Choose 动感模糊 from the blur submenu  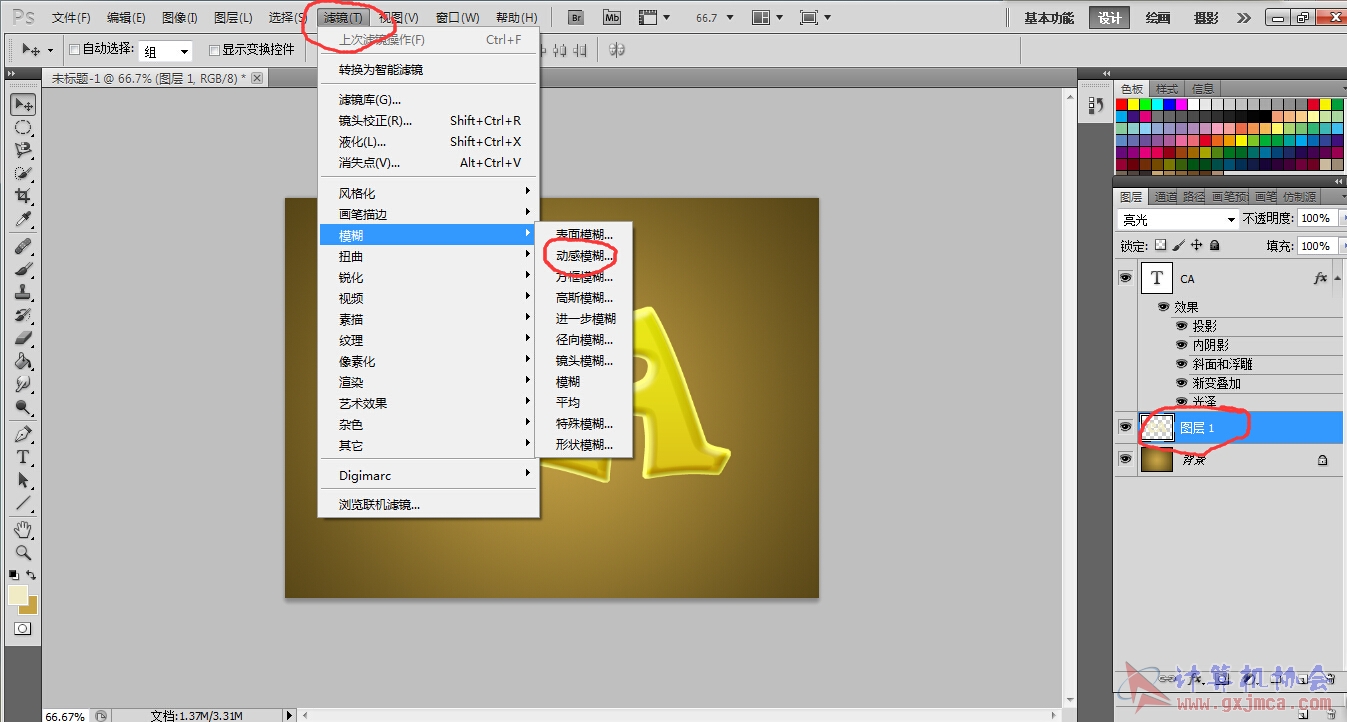pyautogui.click(x=584, y=255)
